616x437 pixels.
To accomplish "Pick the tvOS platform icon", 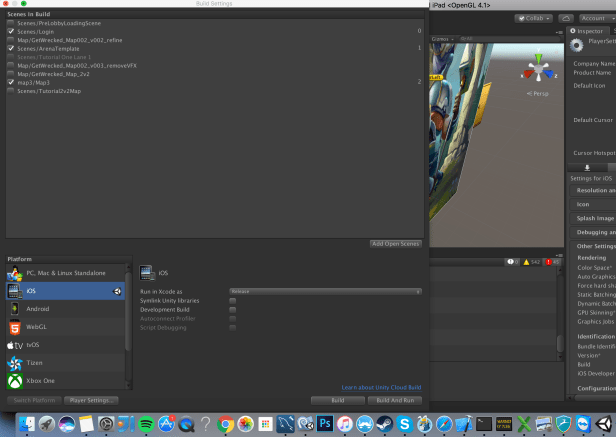I will click(15, 345).
